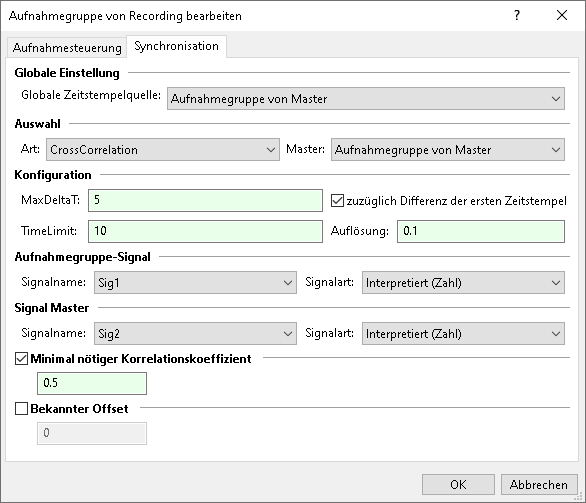Click the TimeLimit input field
Image resolution: width=586 pixels, height=503 pixels.
pos(205,231)
